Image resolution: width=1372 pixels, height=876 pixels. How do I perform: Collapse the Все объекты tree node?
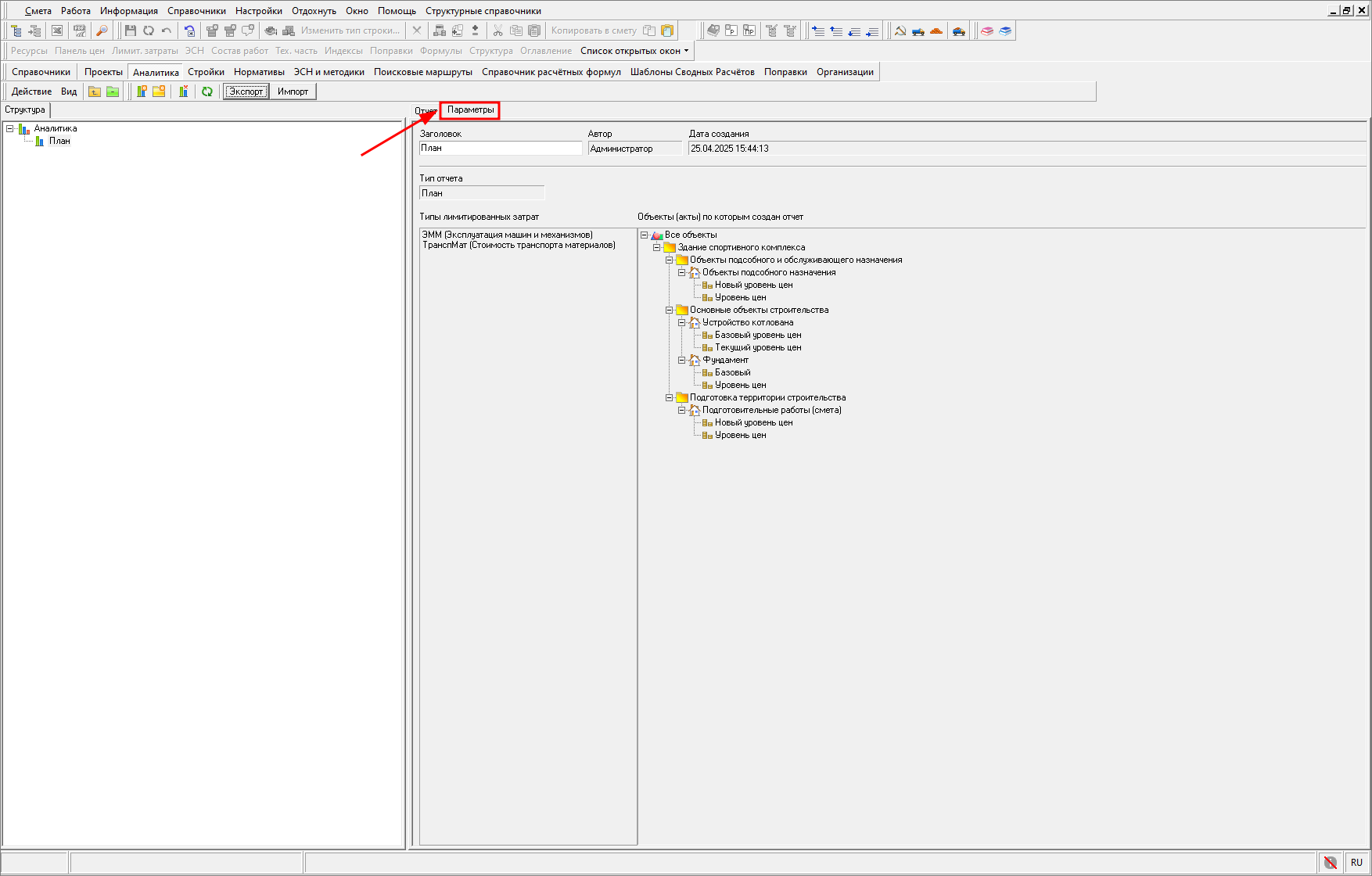point(645,235)
